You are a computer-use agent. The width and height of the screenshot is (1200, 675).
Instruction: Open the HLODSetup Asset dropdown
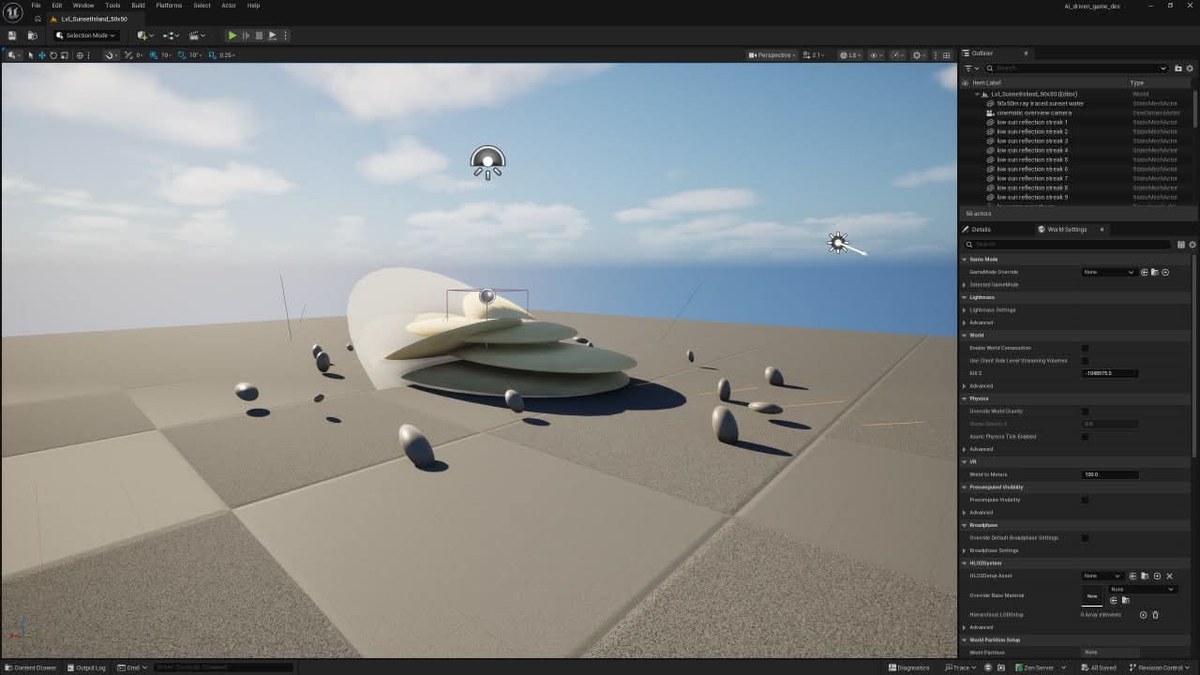click(x=1102, y=576)
